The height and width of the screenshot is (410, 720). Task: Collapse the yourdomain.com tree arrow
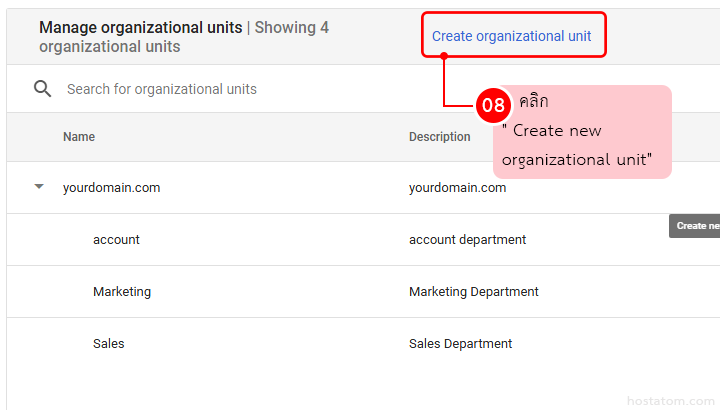click(39, 187)
